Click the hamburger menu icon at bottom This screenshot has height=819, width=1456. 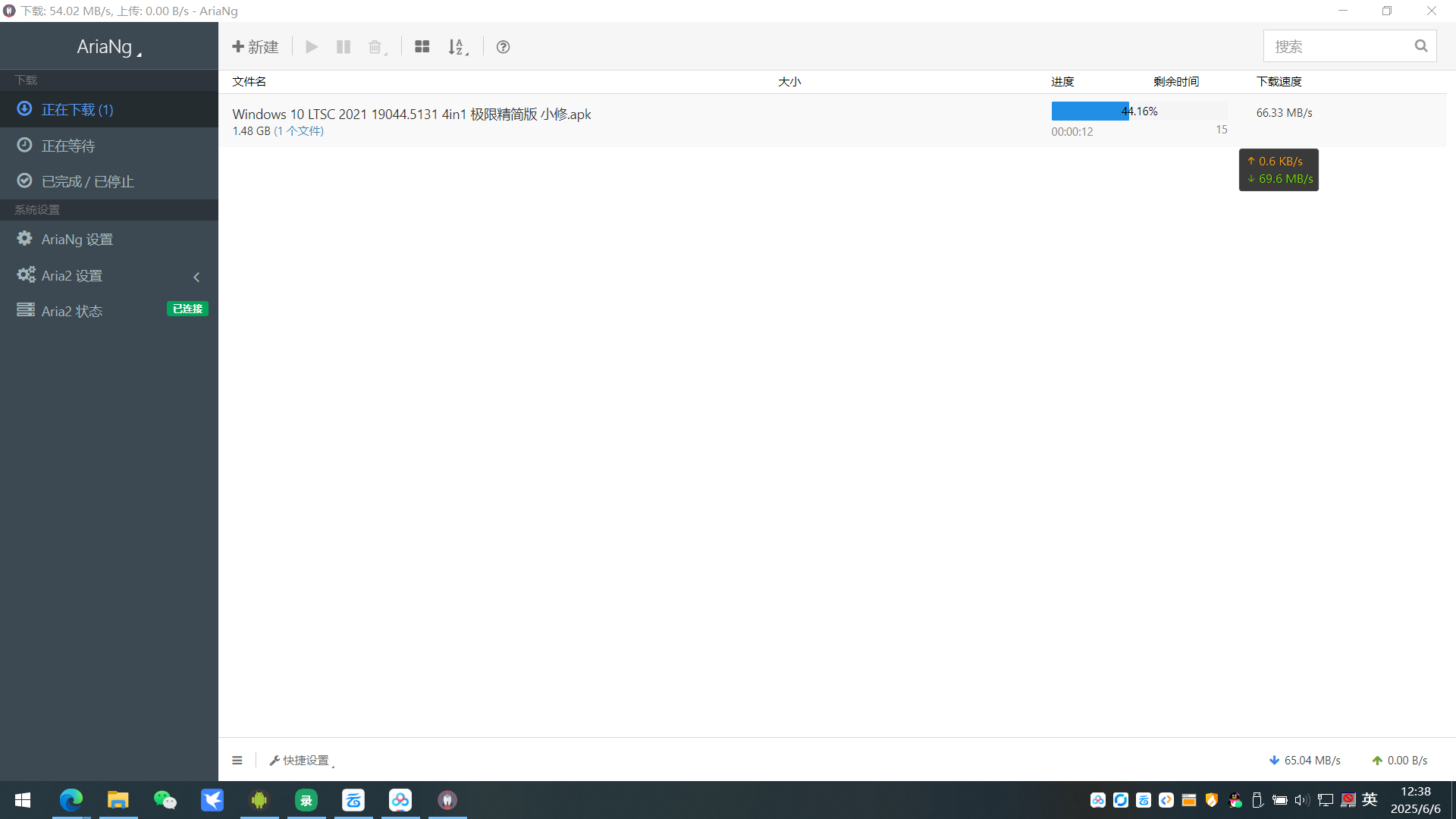[x=237, y=760]
